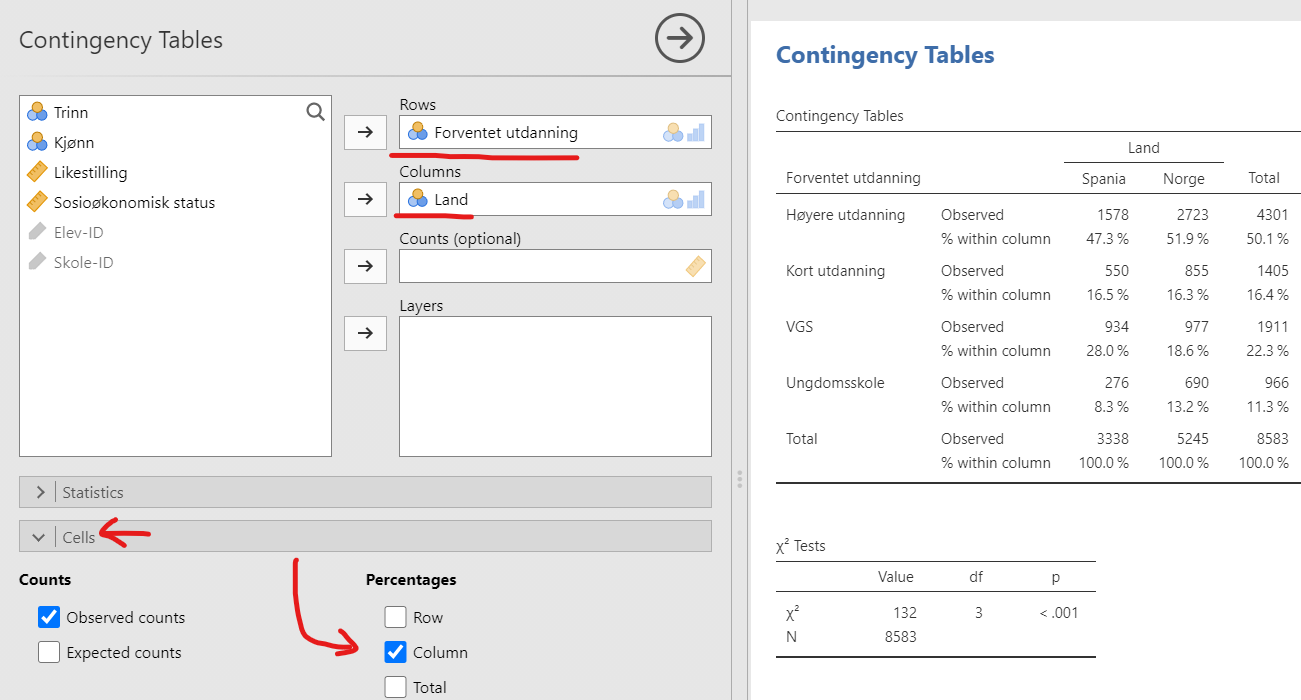Click the run analysis arrow circle icon
Screen dimensions: 1301x700
click(680, 39)
